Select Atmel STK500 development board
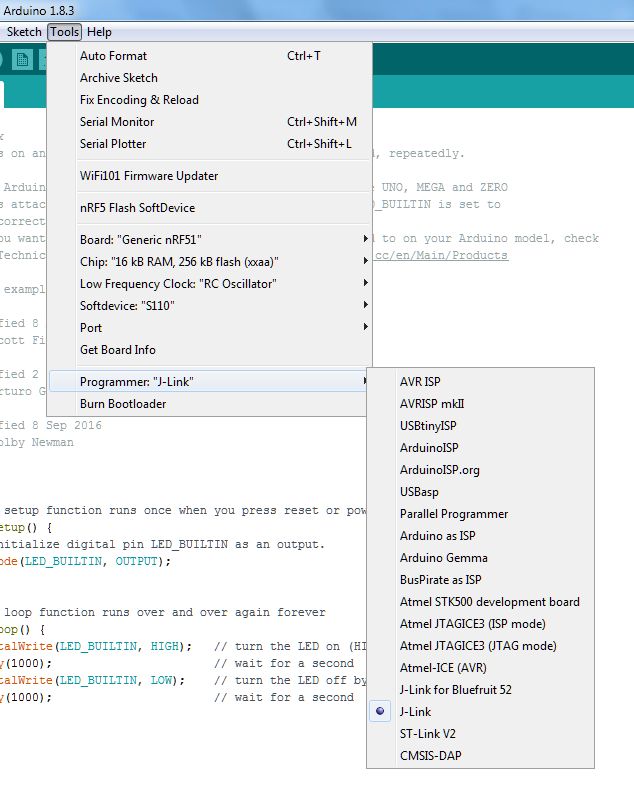Image resolution: width=634 pixels, height=787 pixels. click(481, 602)
